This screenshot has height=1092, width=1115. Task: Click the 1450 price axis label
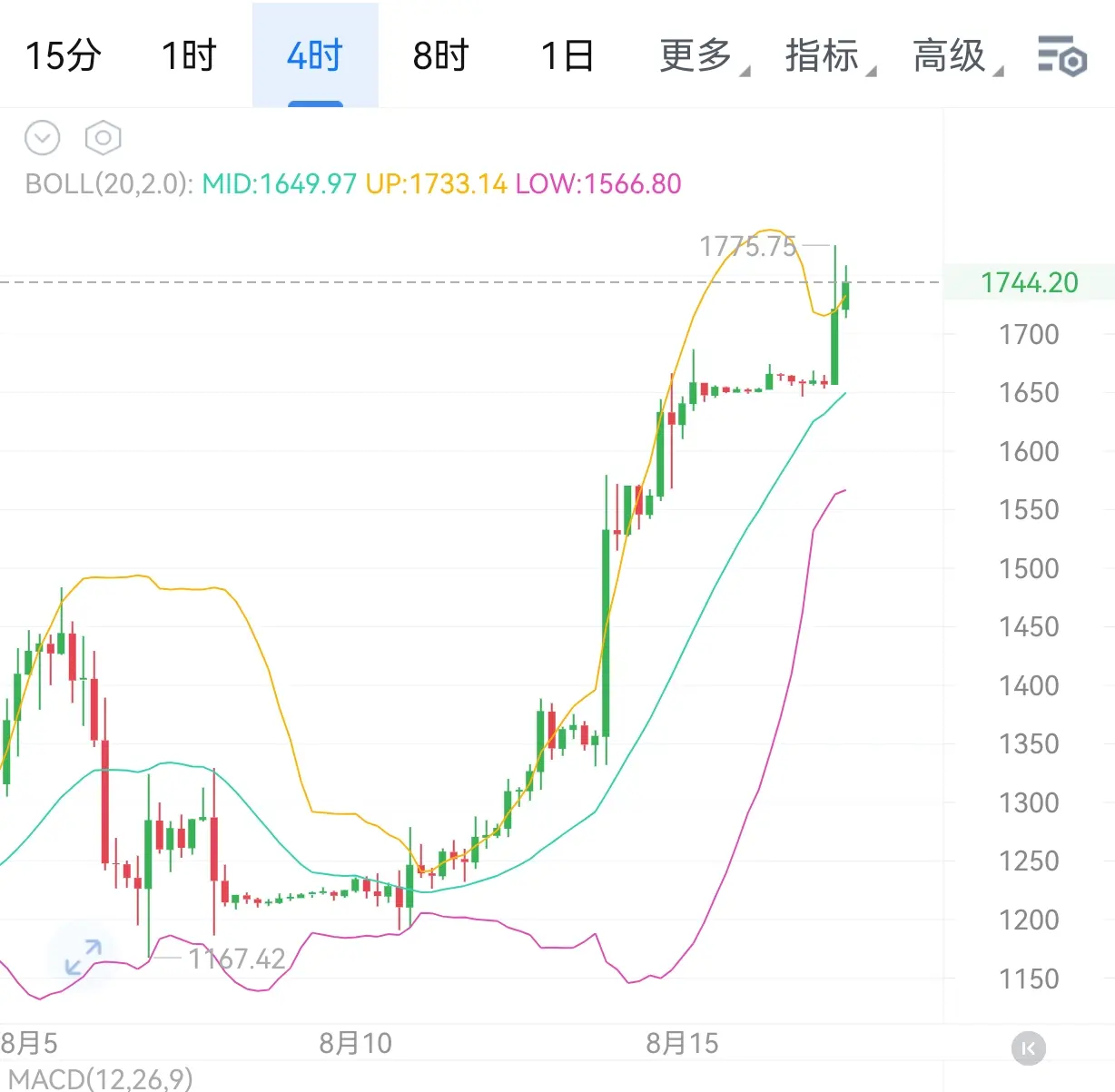tap(1029, 626)
